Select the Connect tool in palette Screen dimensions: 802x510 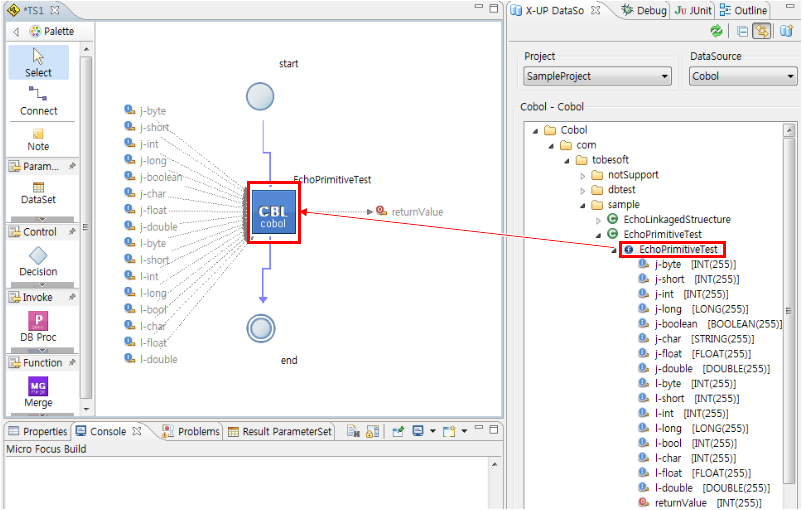[38, 100]
